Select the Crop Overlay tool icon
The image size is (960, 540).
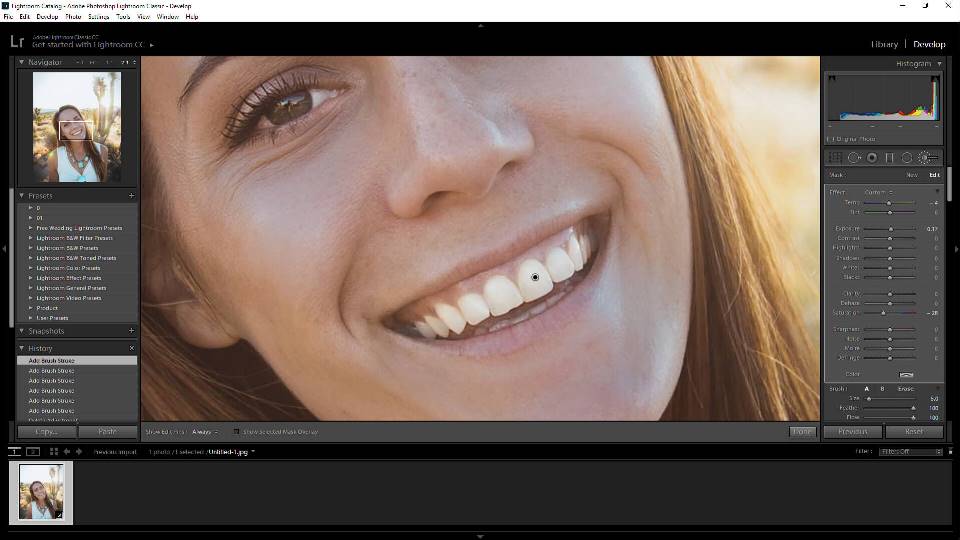click(x=835, y=158)
